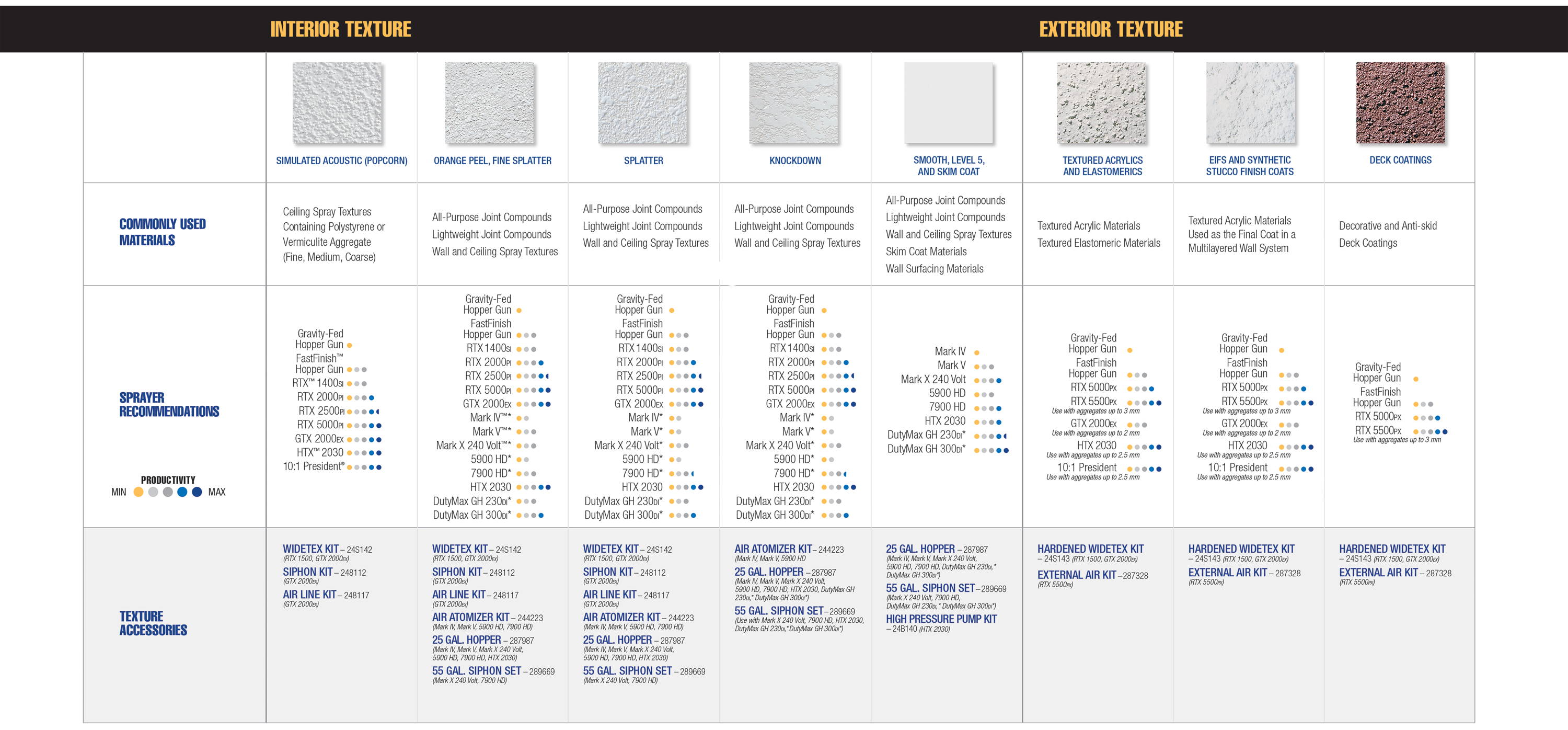Image resolution: width=1568 pixels, height=730 pixels.
Task: Click the dark gray productivity legend dot
Action: coord(167,492)
